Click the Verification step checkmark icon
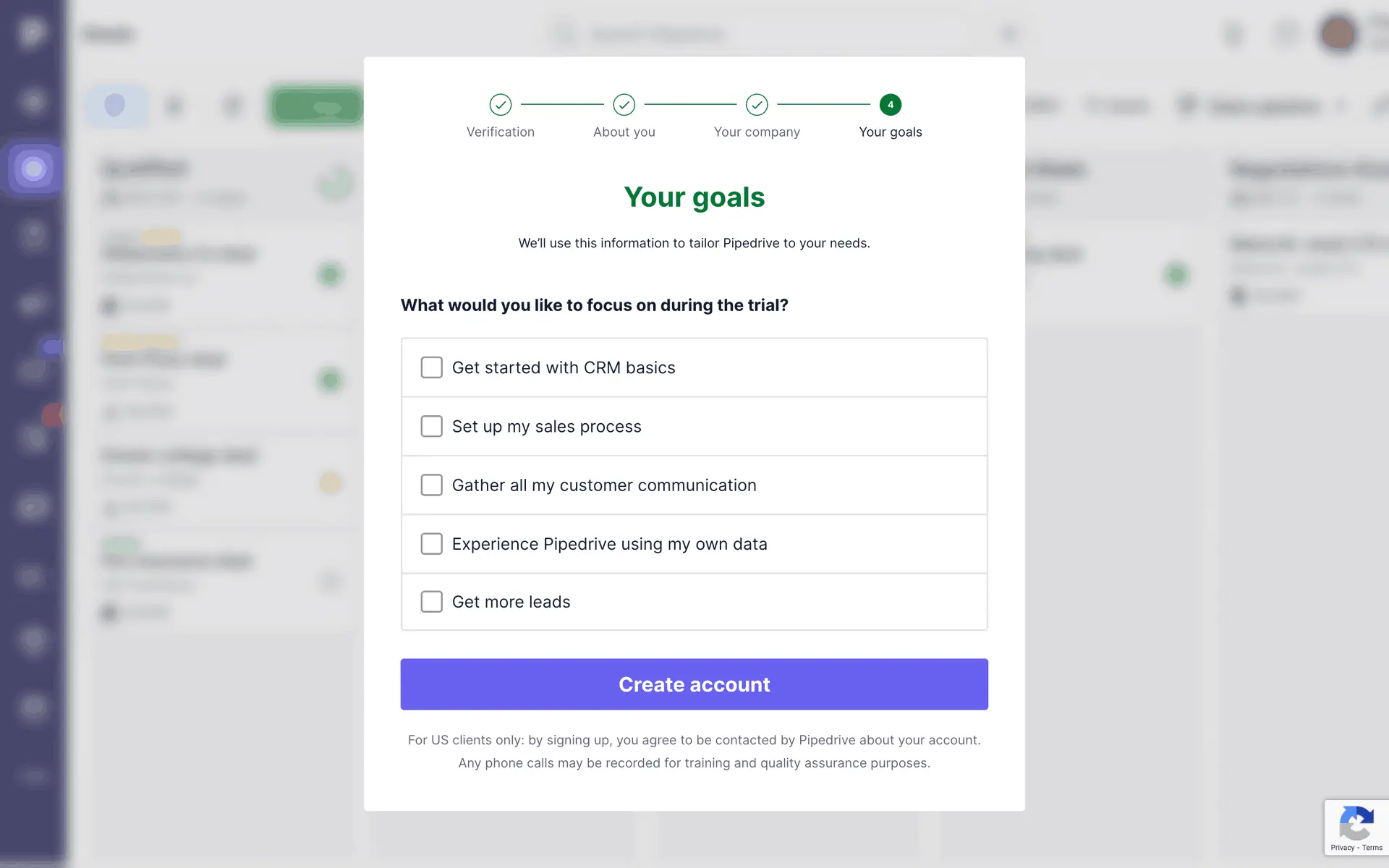Image resolution: width=1389 pixels, height=868 pixels. click(500, 105)
